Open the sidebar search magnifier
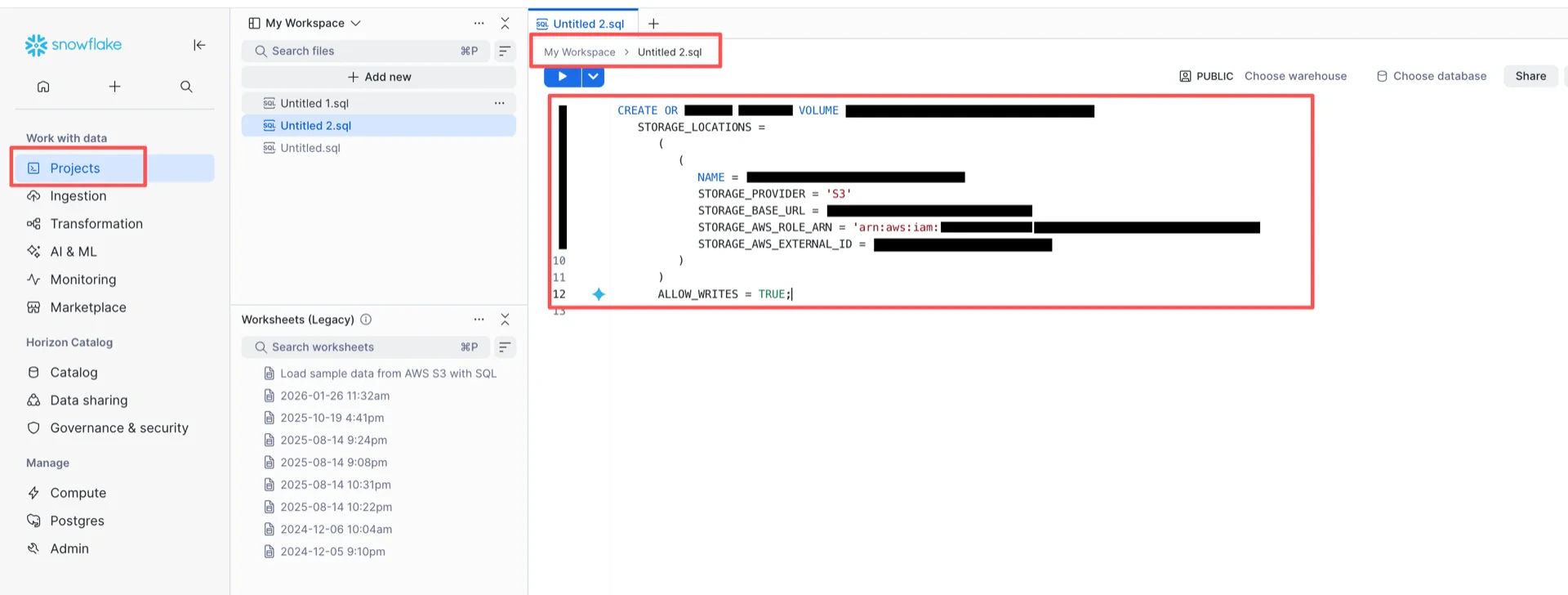 click(186, 87)
